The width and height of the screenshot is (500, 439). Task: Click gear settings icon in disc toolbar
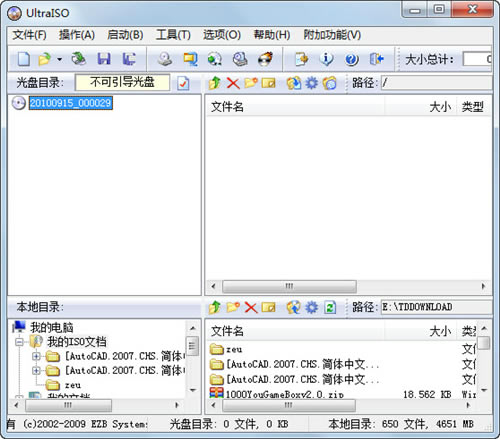312,83
